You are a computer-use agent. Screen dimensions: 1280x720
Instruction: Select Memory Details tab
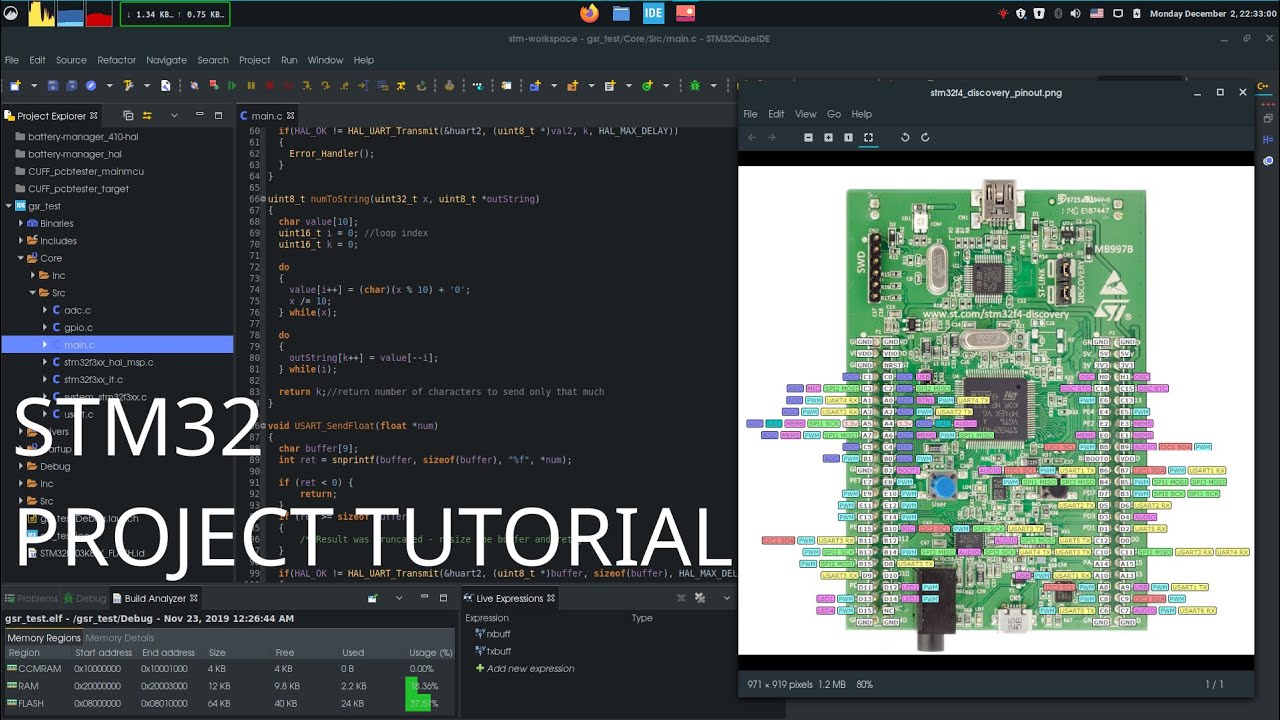pyautogui.click(x=120, y=638)
